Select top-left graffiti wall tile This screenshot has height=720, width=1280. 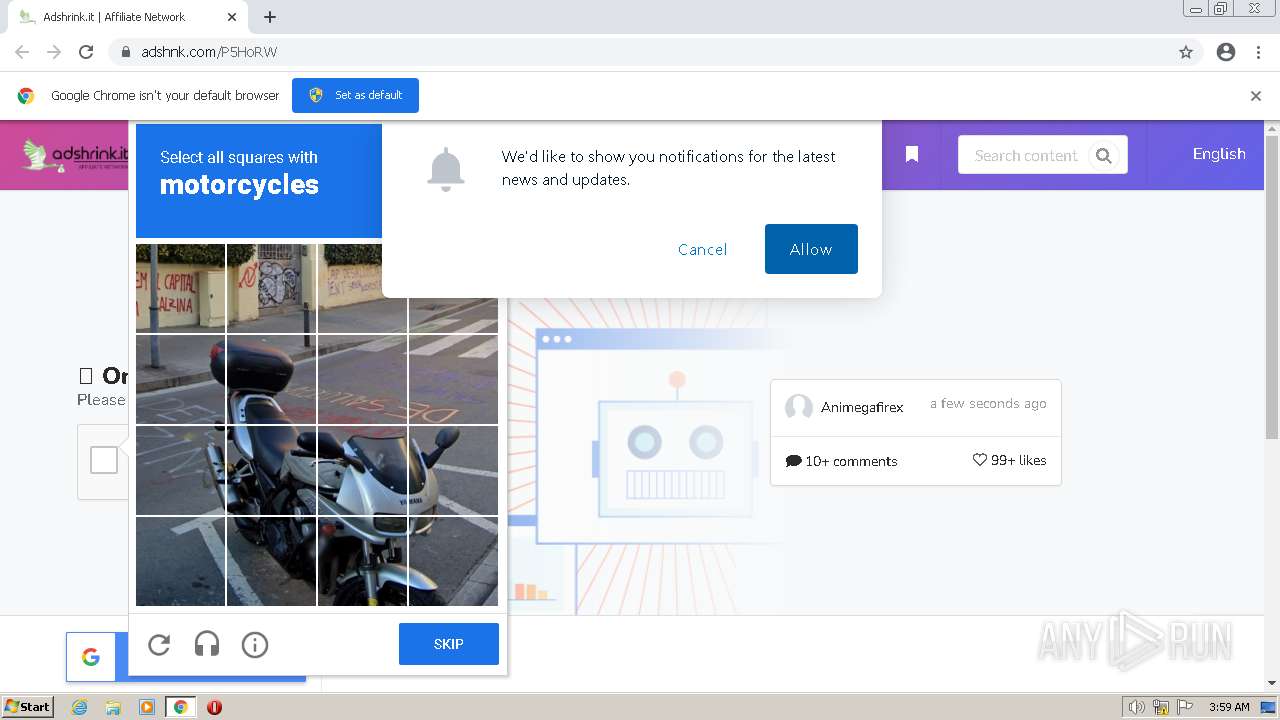pyautogui.click(x=180, y=288)
